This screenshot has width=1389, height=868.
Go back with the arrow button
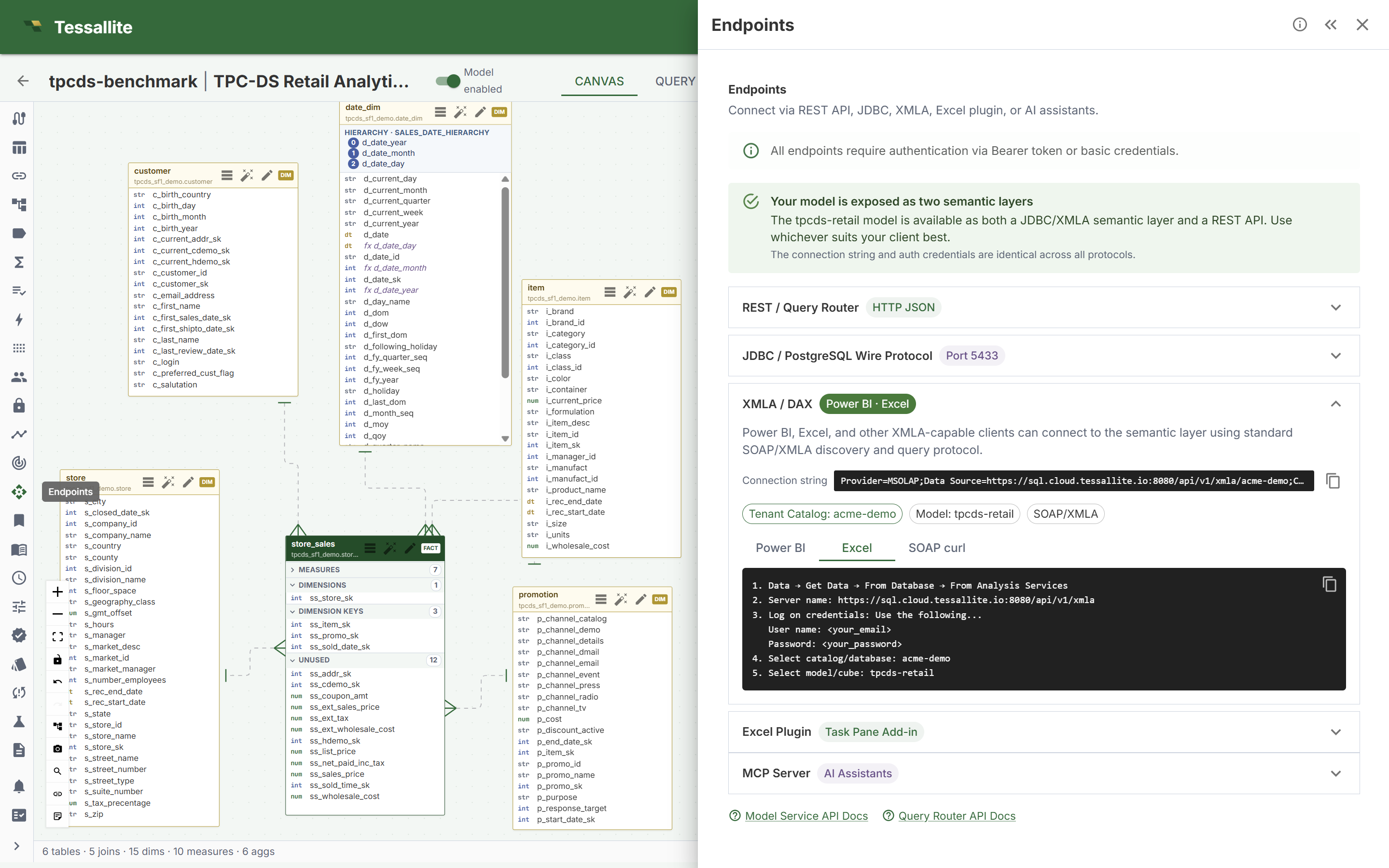pyautogui.click(x=23, y=81)
